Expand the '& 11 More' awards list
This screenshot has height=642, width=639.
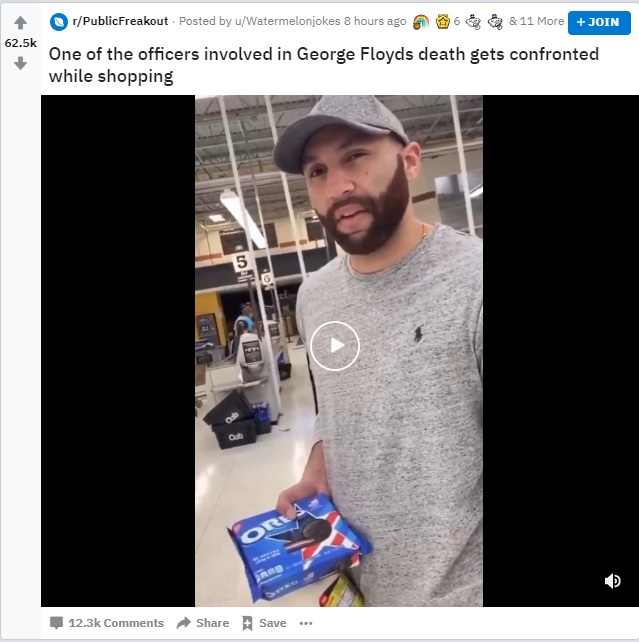(536, 21)
